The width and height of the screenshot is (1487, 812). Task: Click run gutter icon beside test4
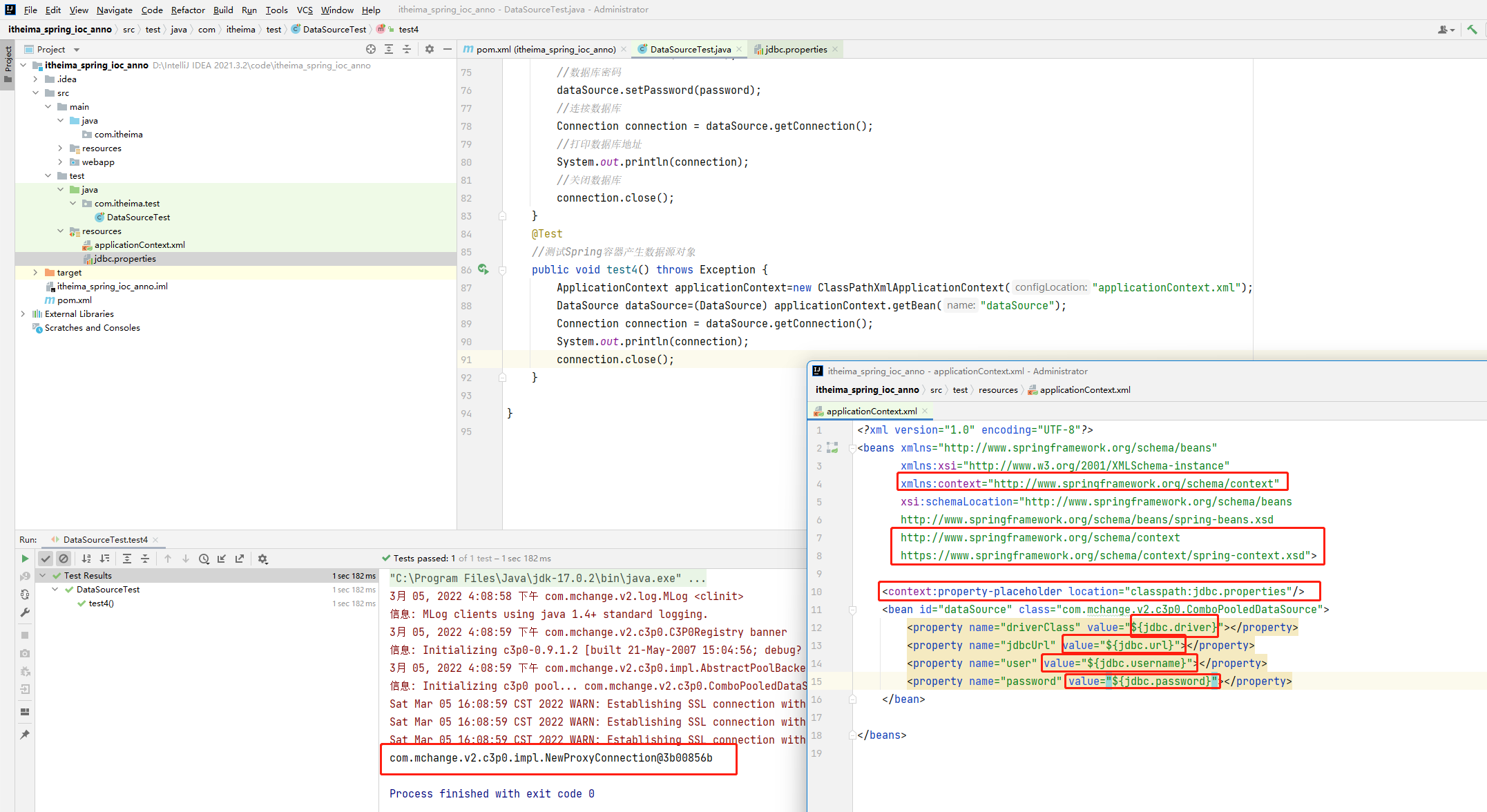click(x=483, y=269)
